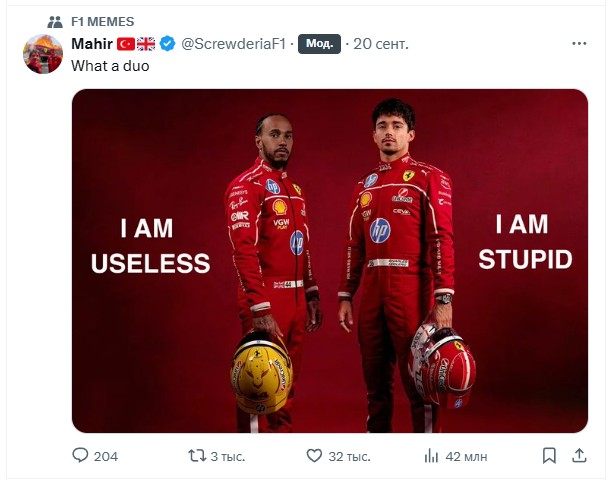Click the '42 млн' views count
The image size is (608, 480).
point(467,457)
